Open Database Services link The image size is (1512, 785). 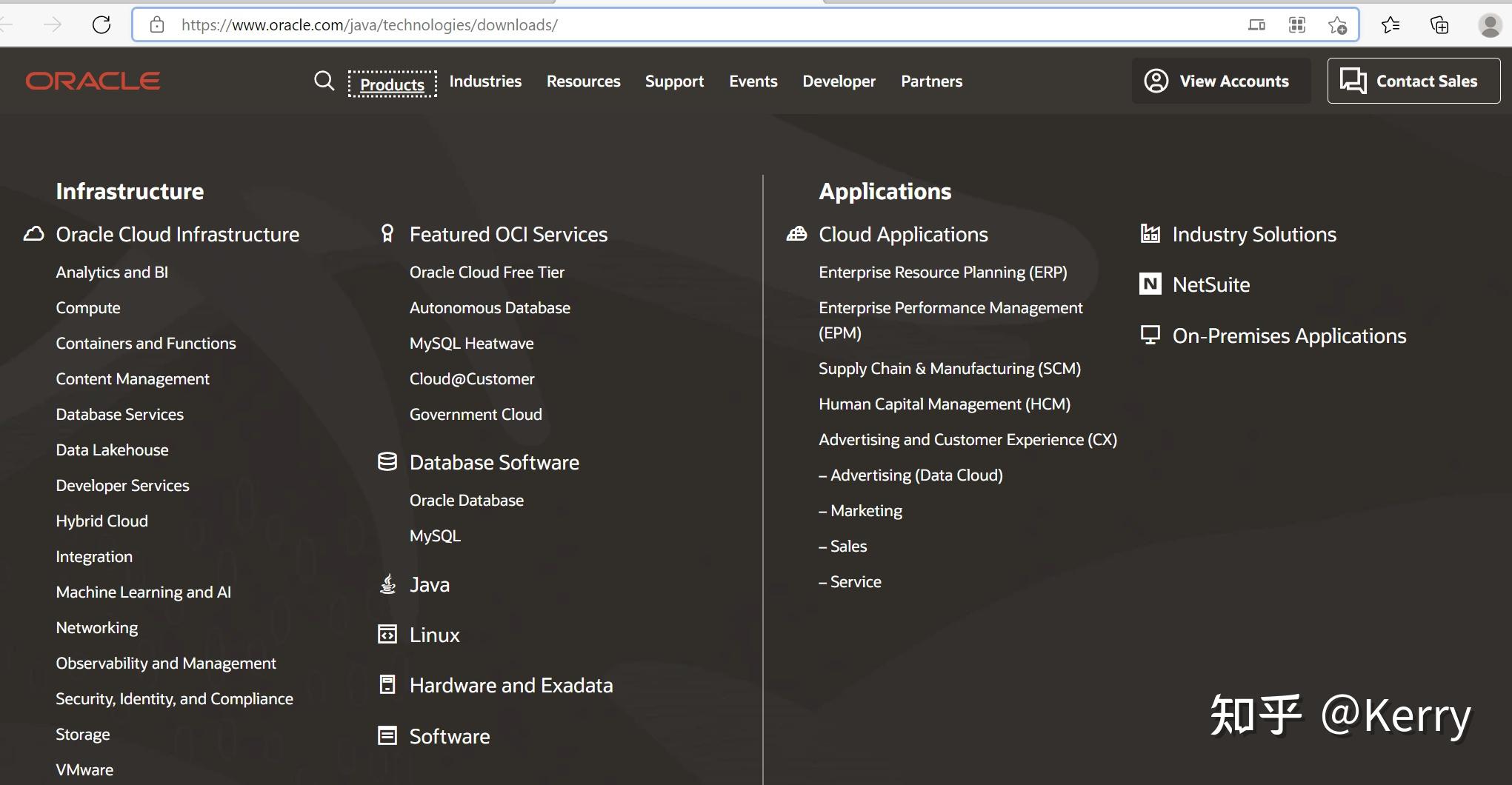pos(120,414)
